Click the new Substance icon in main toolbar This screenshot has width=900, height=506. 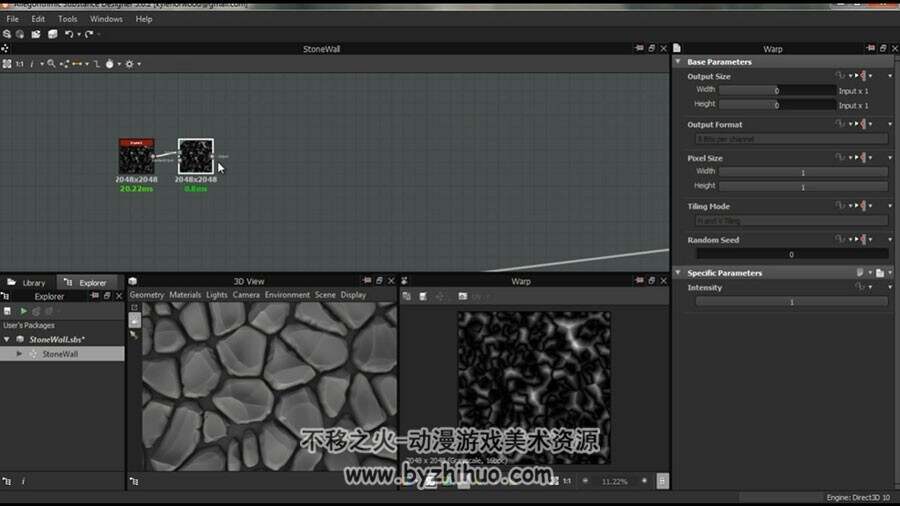pyautogui.click(x=7, y=34)
